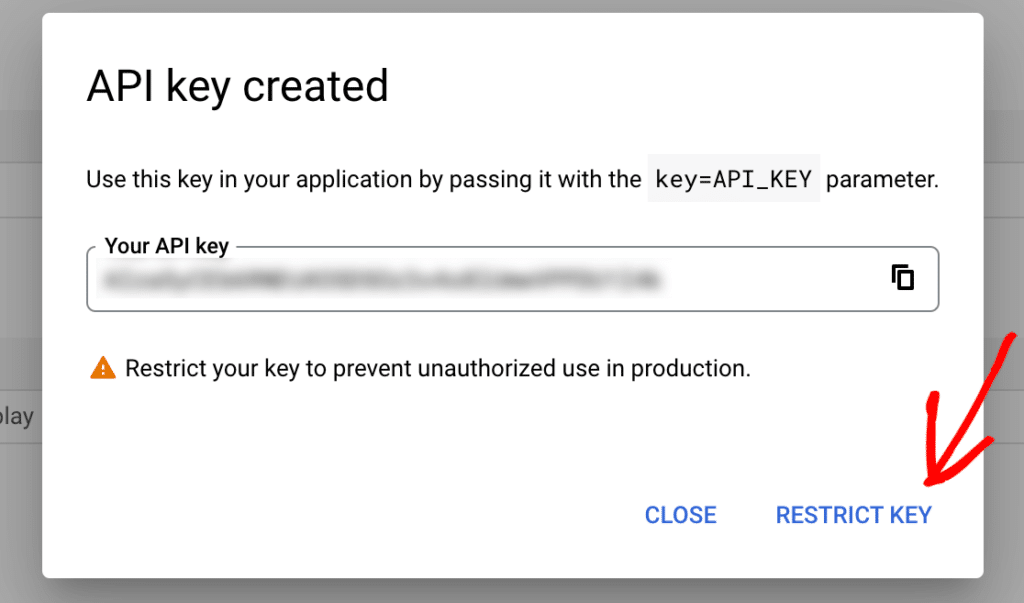This screenshot has height=603, width=1024.
Task: Click the Your API key field label
Action: tap(166, 246)
